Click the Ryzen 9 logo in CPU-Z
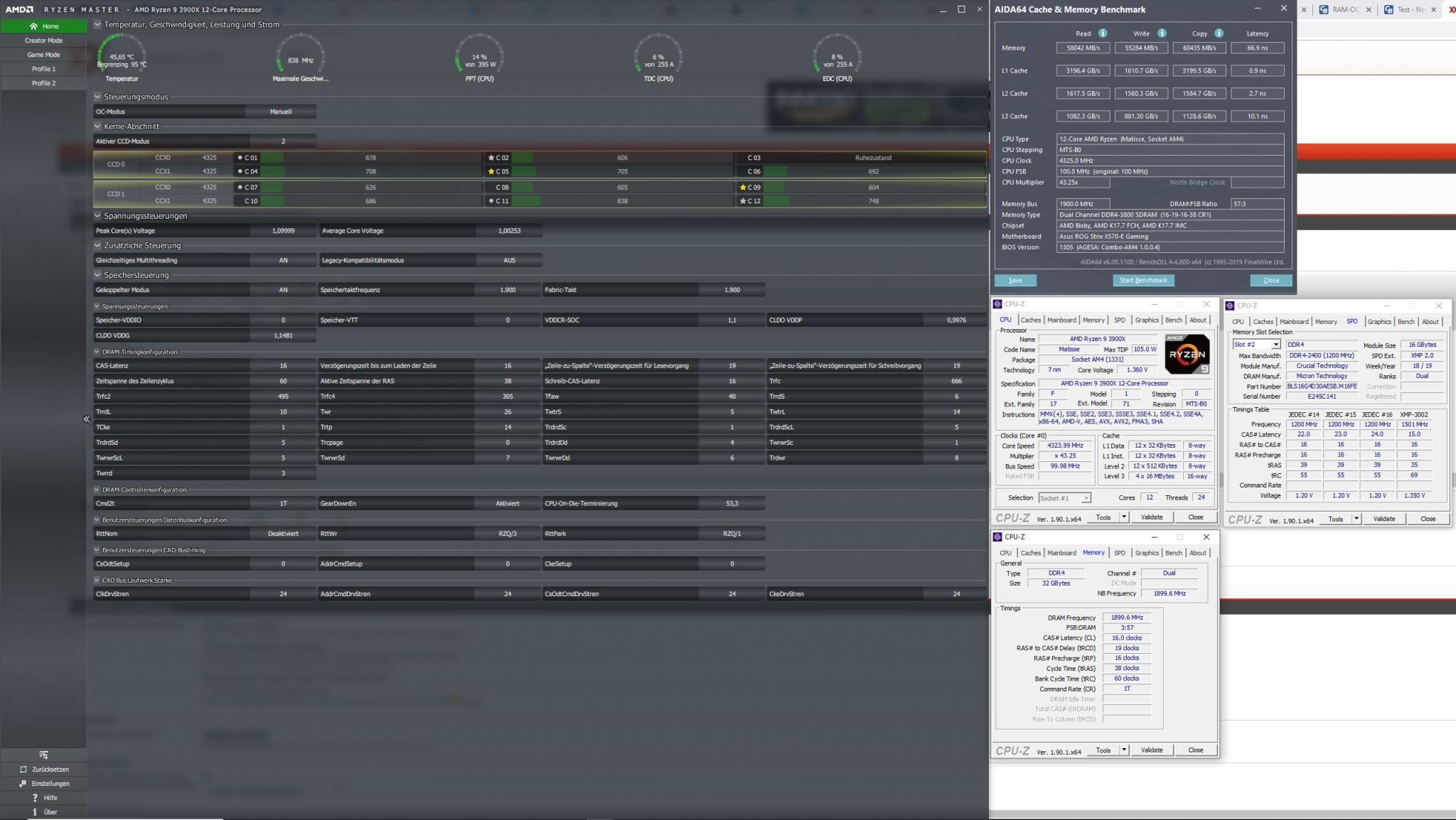 [1187, 354]
